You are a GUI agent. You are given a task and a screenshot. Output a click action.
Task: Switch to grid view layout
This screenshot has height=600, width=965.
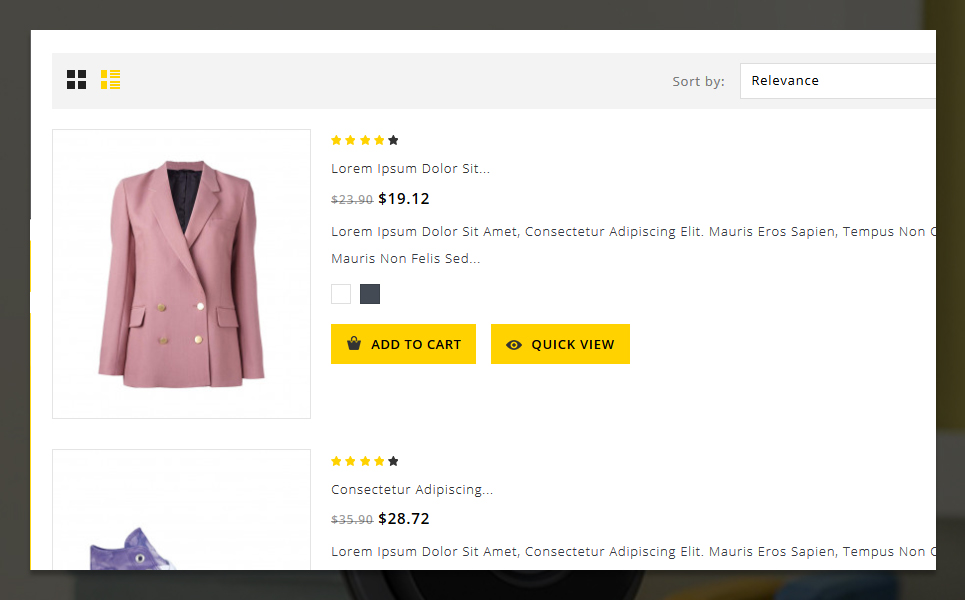76,79
